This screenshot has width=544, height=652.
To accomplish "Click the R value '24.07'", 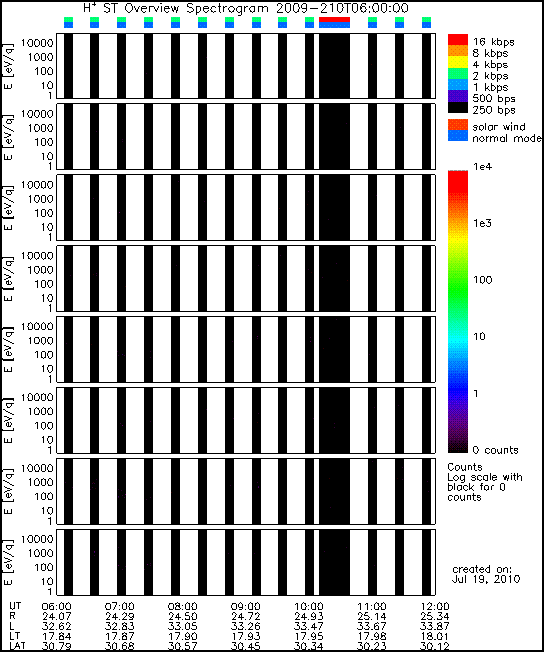I will [x=57, y=617].
